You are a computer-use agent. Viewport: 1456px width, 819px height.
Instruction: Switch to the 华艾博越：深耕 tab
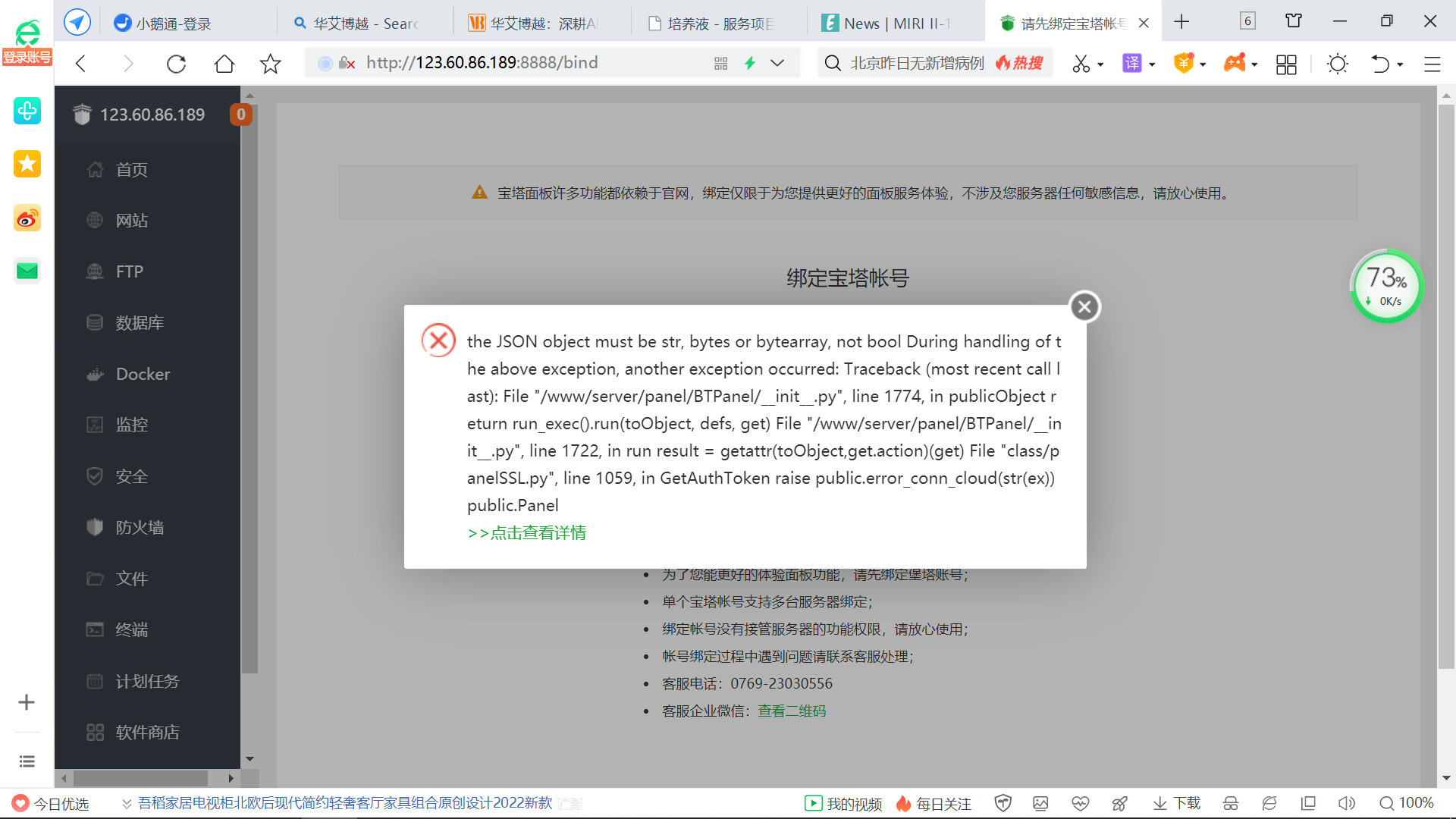pos(541,24)
